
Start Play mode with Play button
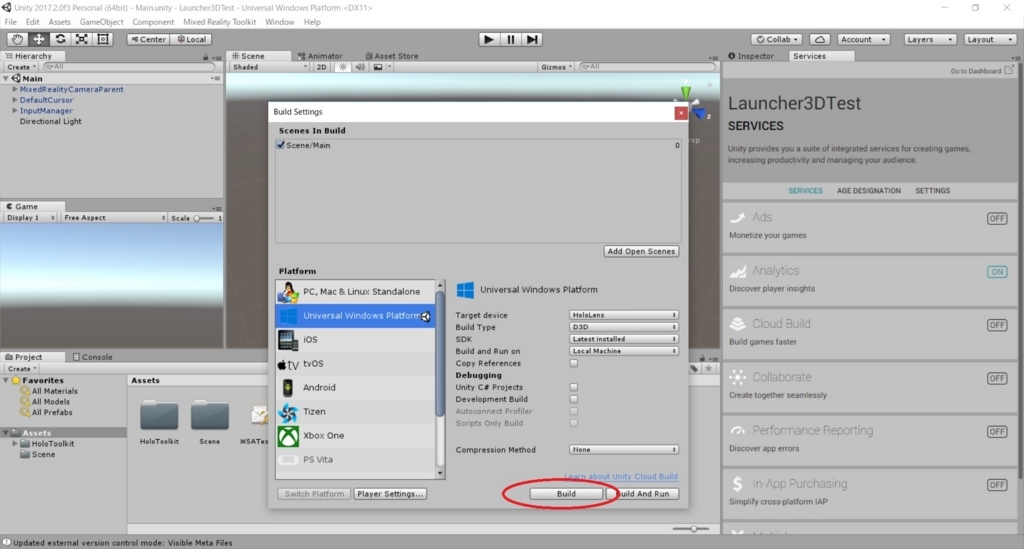(488, 39)
